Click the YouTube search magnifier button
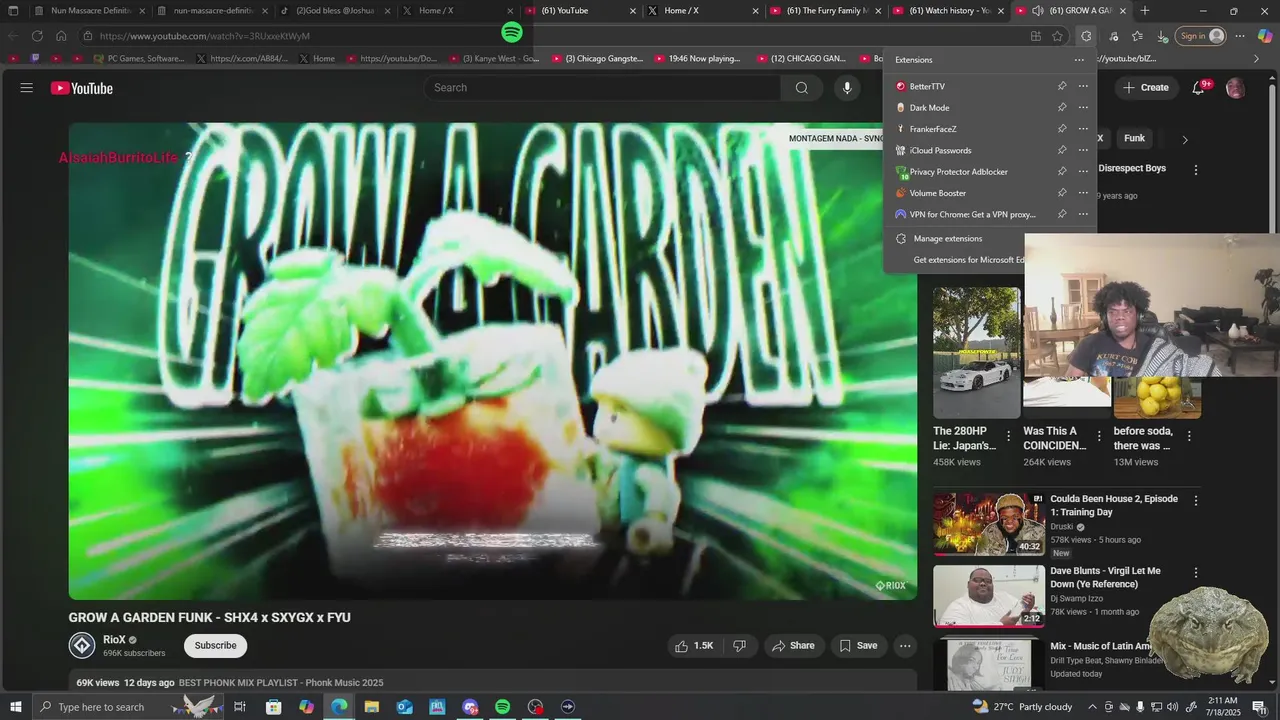 click(x=801, y=88)
